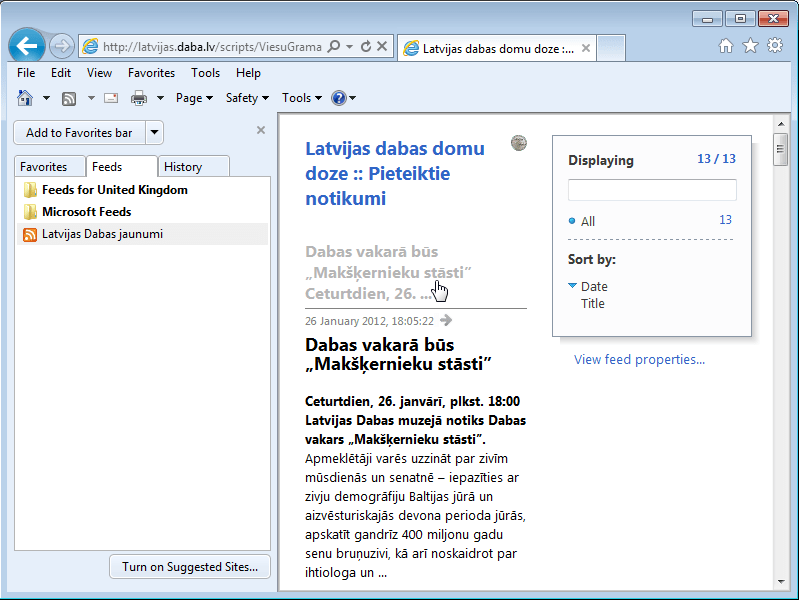Screen dimensions: 799x600
Task: Click Add to Favorites bar button
Action: pyautogui.click(x=79, y=133)
